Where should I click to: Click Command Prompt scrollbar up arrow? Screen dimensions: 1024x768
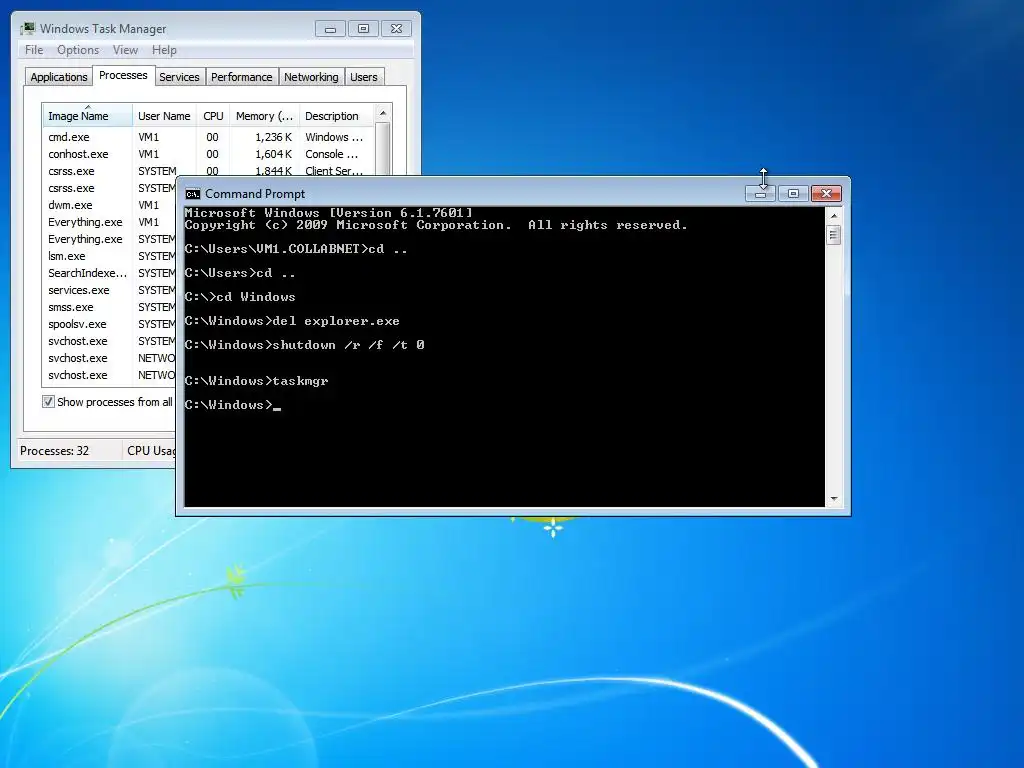click(833, 216)
